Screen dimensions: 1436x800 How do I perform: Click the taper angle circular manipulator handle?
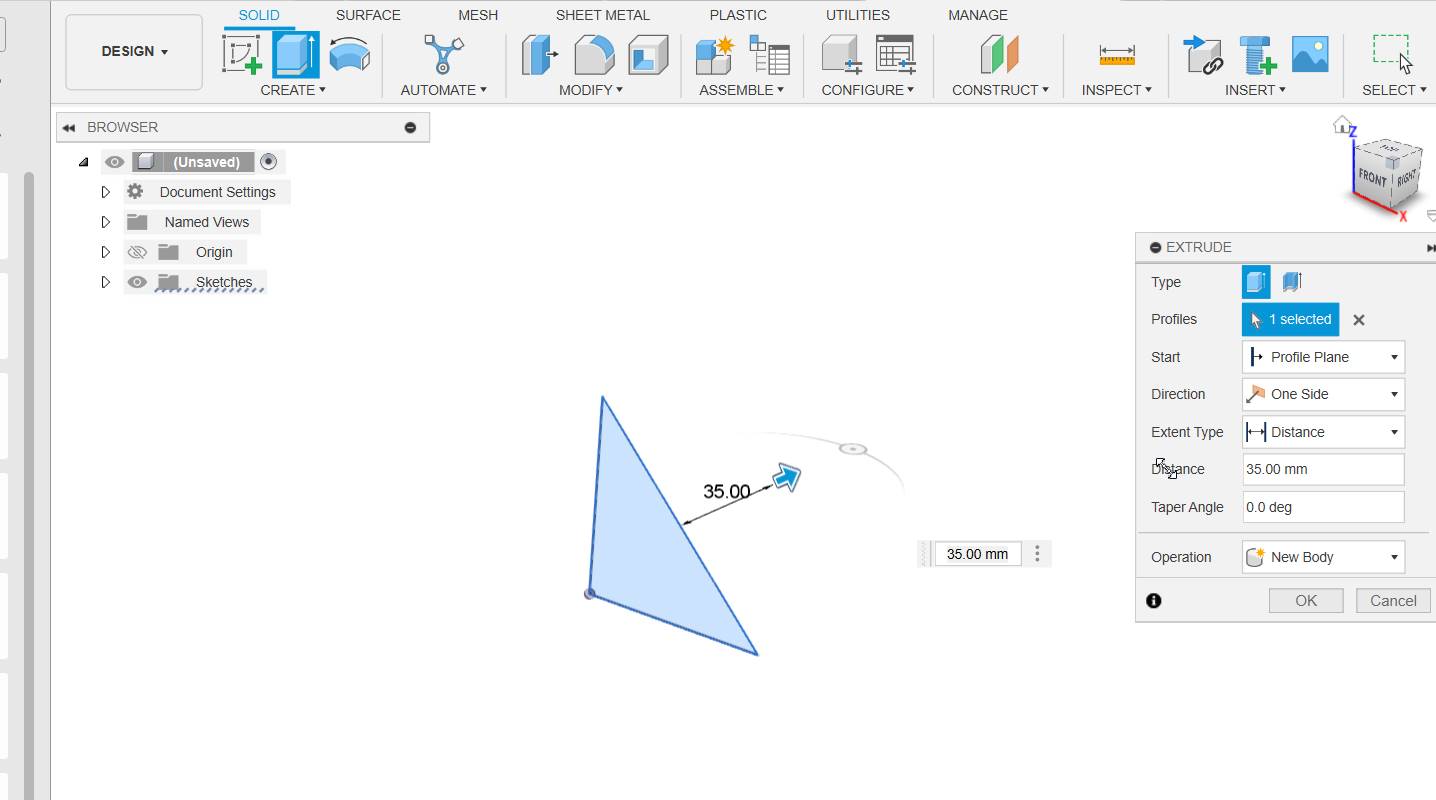pos(852,449)
